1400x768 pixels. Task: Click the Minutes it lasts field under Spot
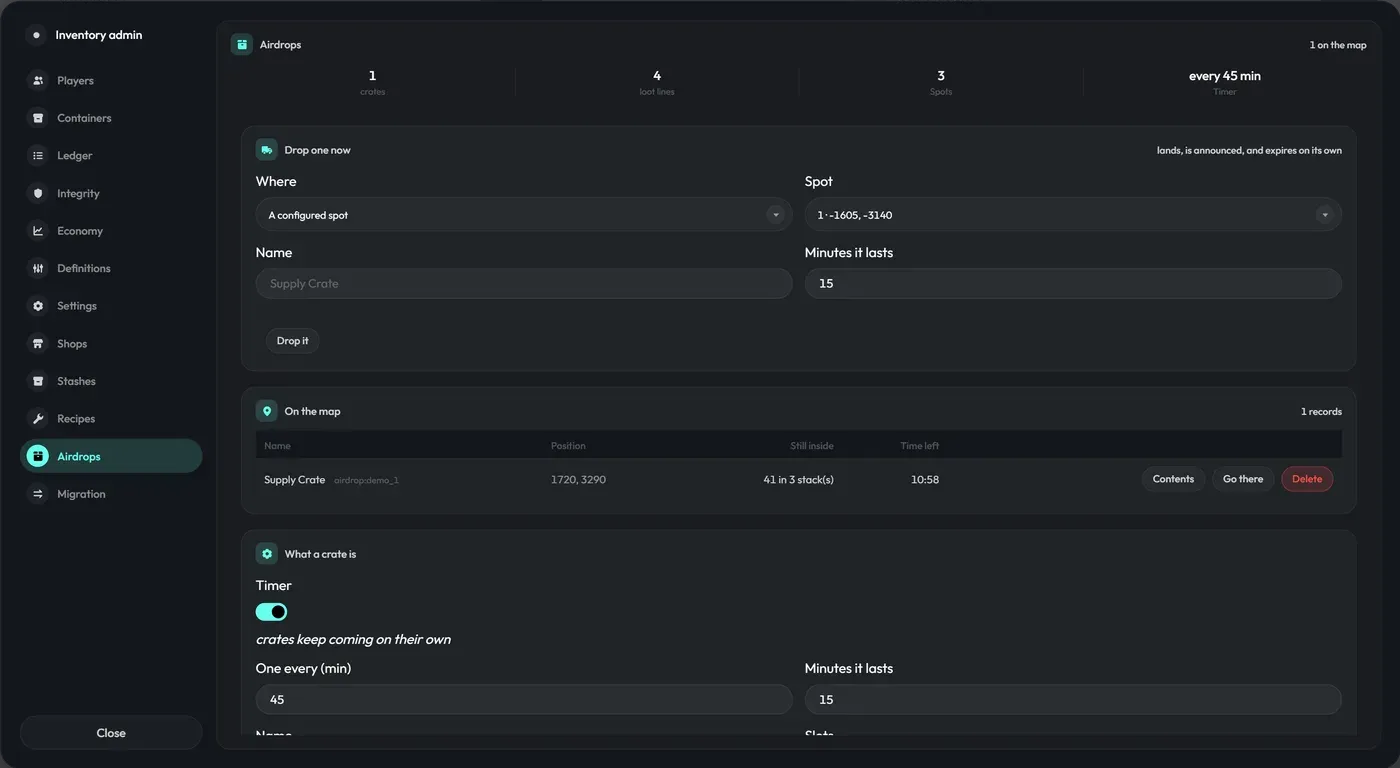1073,284
